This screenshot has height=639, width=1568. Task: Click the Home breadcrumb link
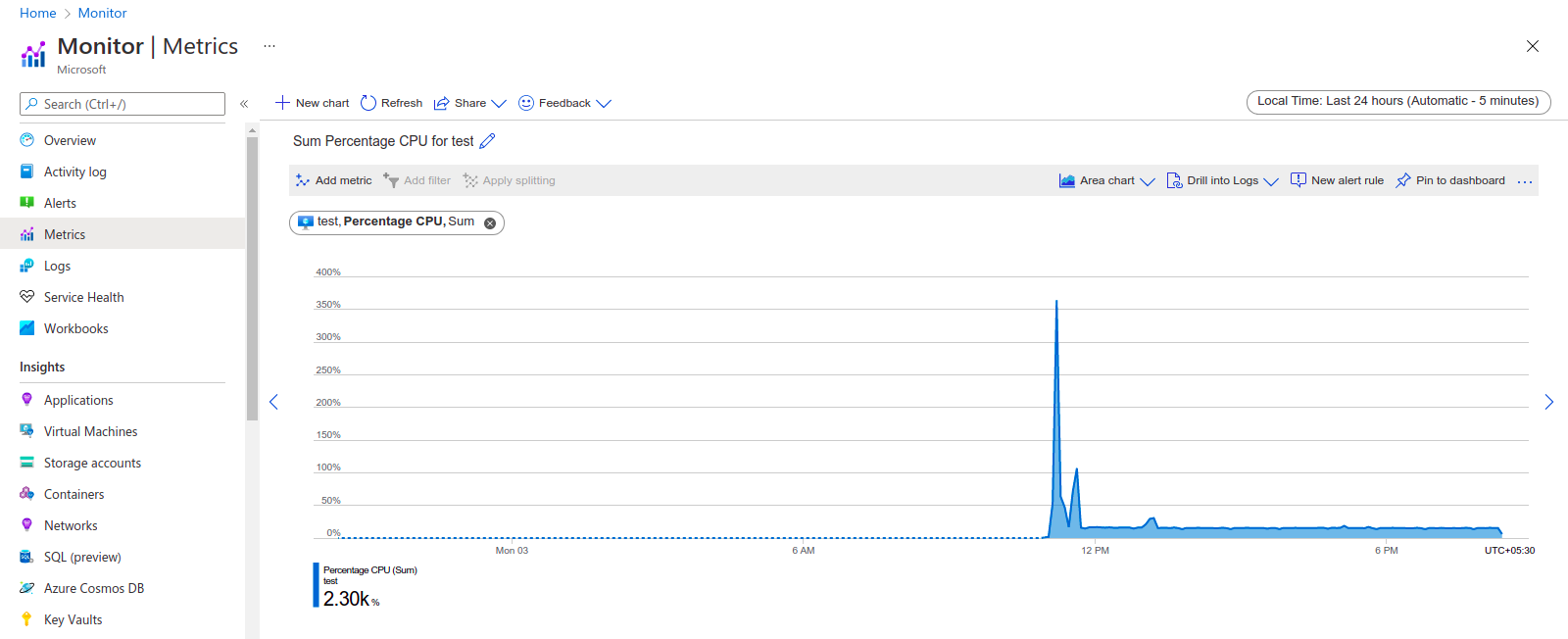(38, 13)
